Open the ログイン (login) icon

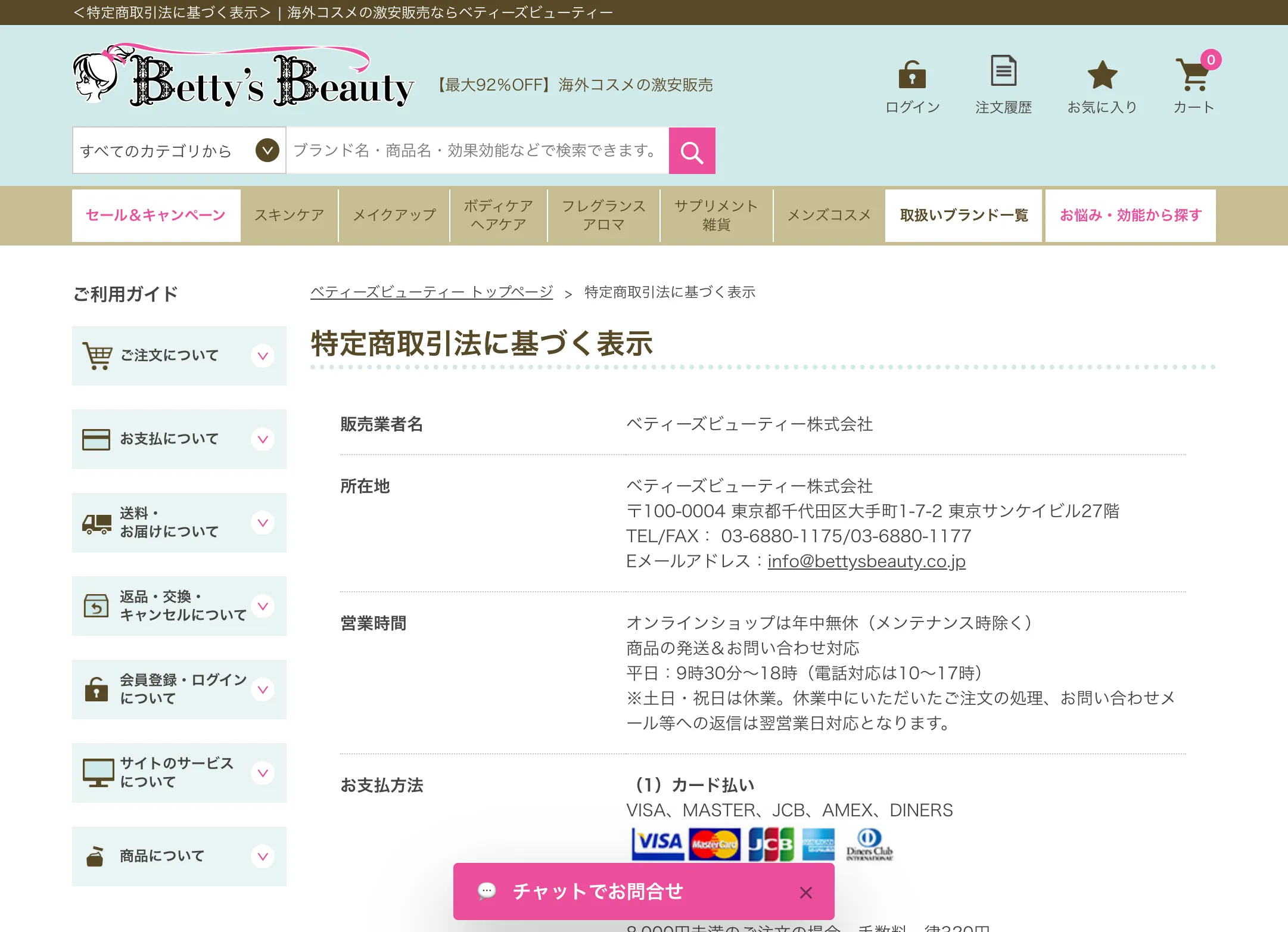(x=912, y=83)
